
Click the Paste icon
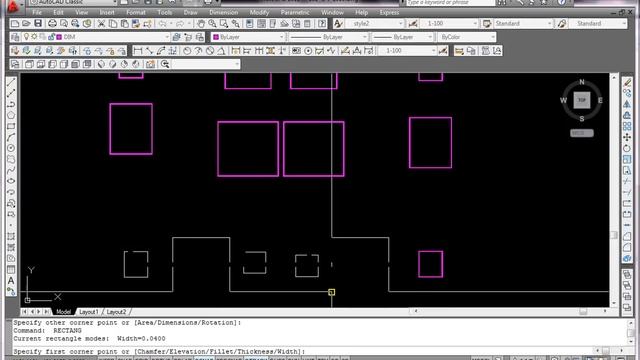pyautogui.click(x=124, y=24)
